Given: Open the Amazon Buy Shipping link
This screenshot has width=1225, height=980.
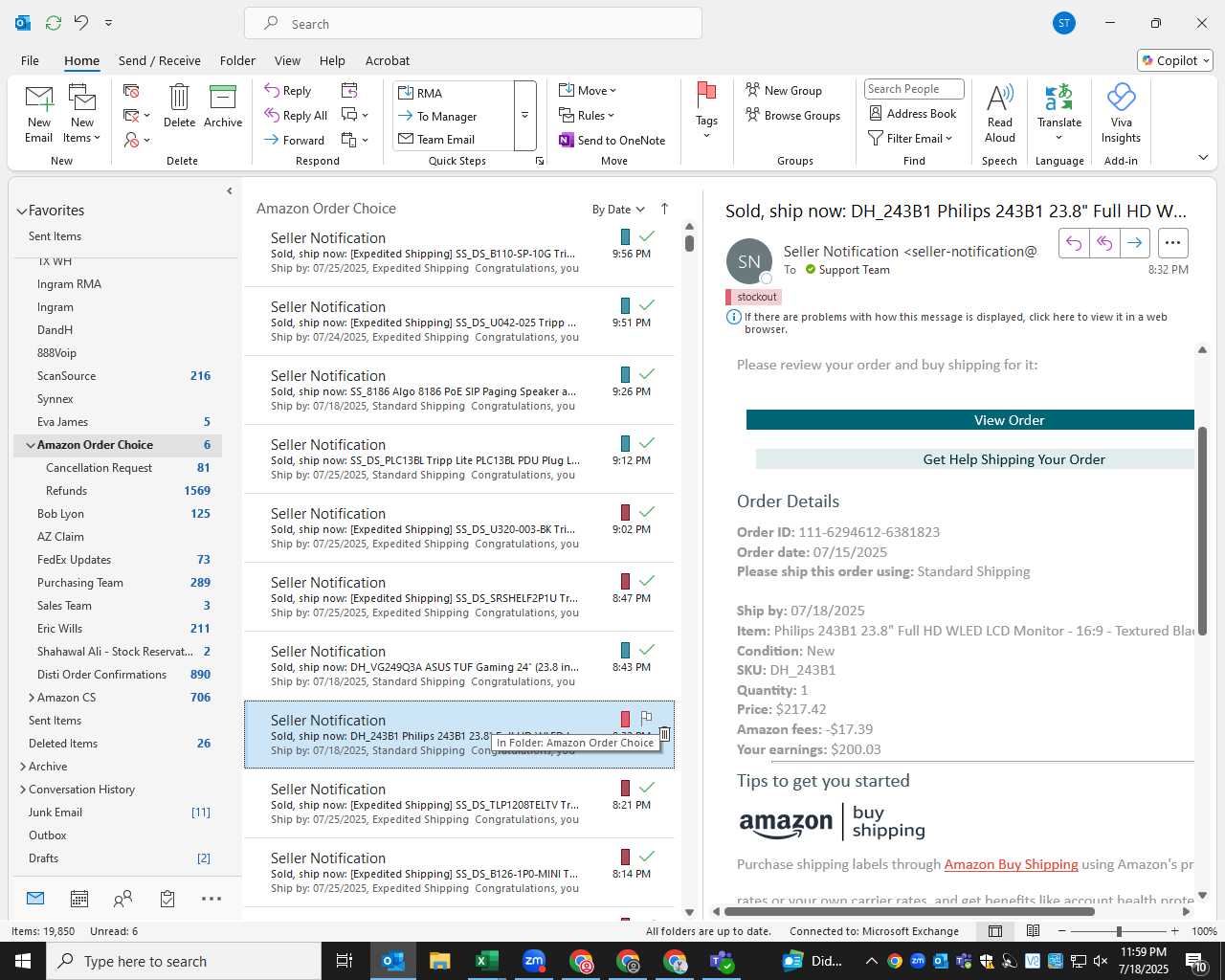Looking at the screenshot, I should [1011, 864].
